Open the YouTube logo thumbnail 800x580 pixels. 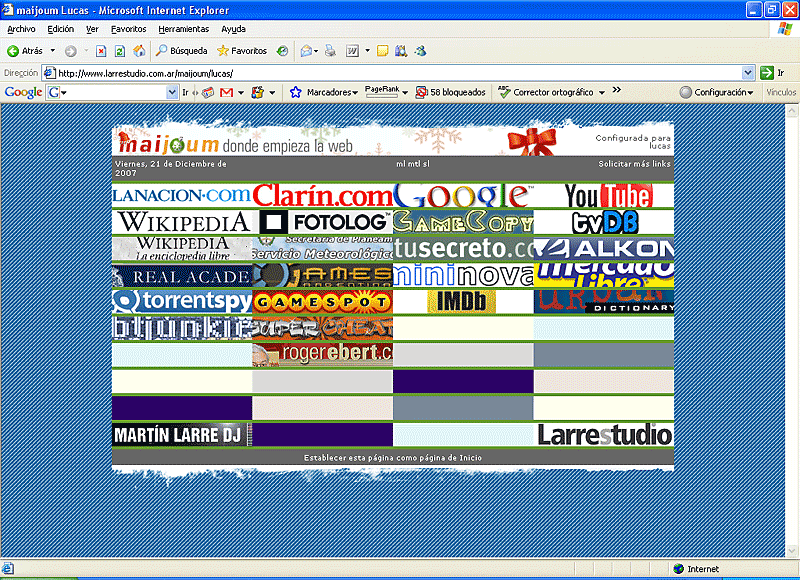(x=604, y=195)
